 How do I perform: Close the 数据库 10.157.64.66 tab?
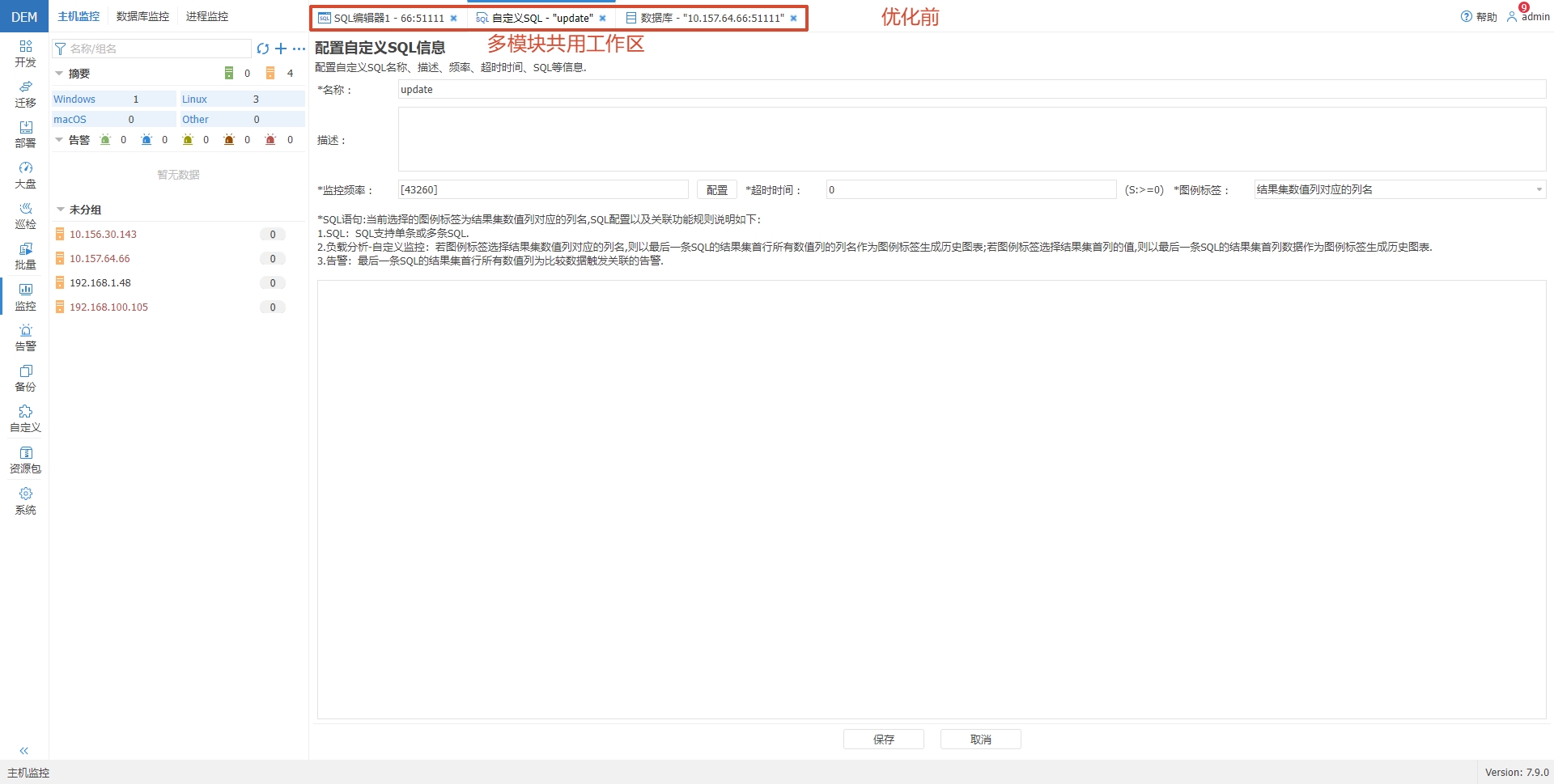pyautogui.click(x=793, y=18)
